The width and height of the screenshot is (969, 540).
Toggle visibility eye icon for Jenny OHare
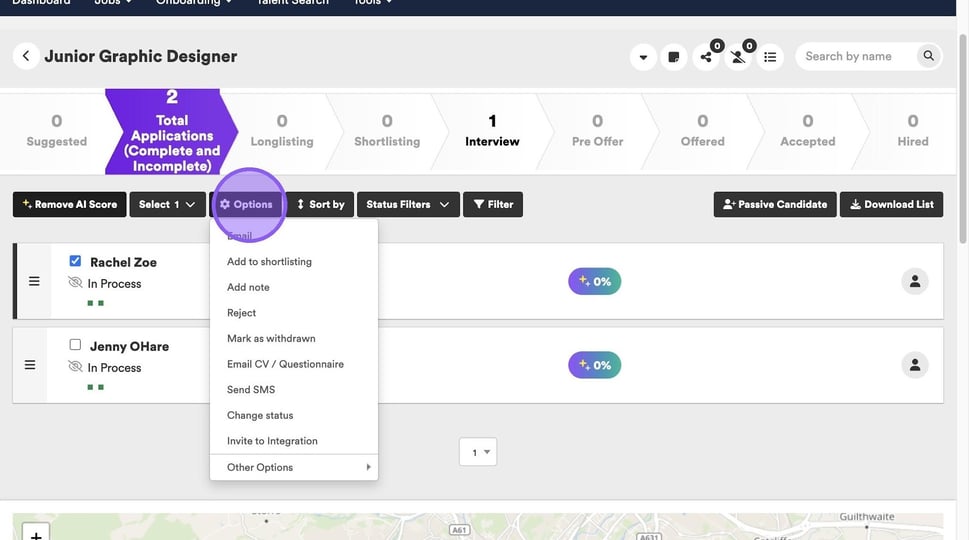coord(75,367)
